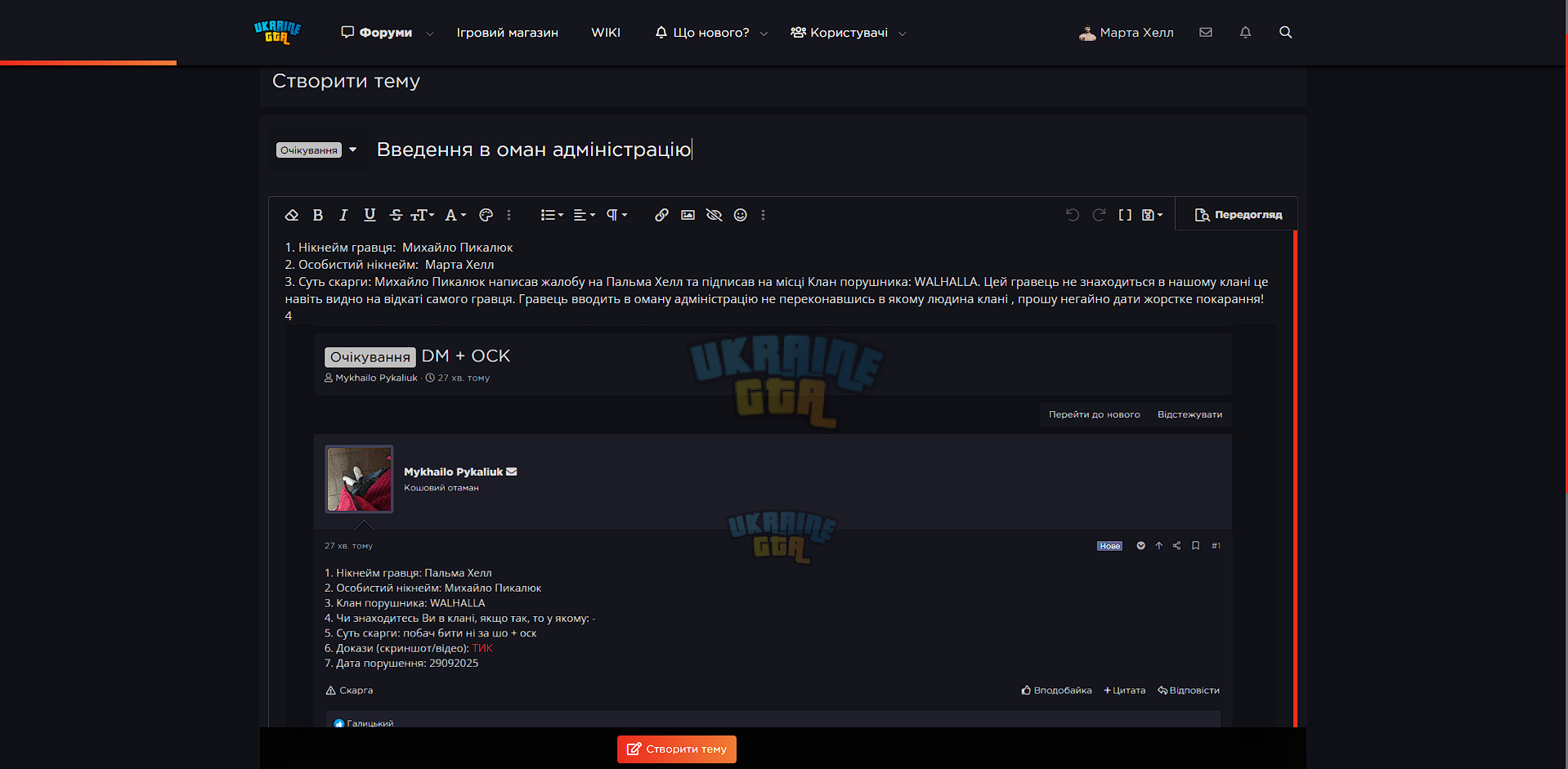Open more text options after palette
1568x769 pixels.
[508, 215]
